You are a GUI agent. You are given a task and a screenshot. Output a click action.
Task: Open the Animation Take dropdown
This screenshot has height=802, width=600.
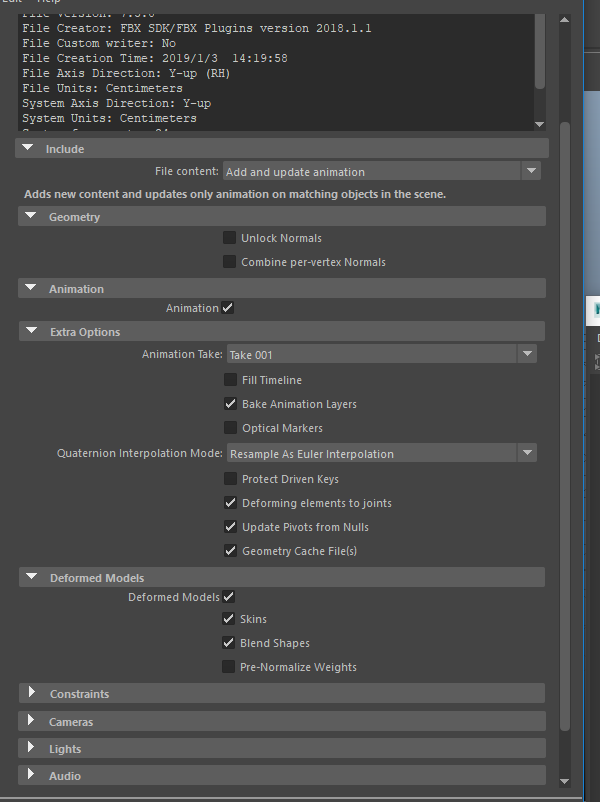coord(382,354)
